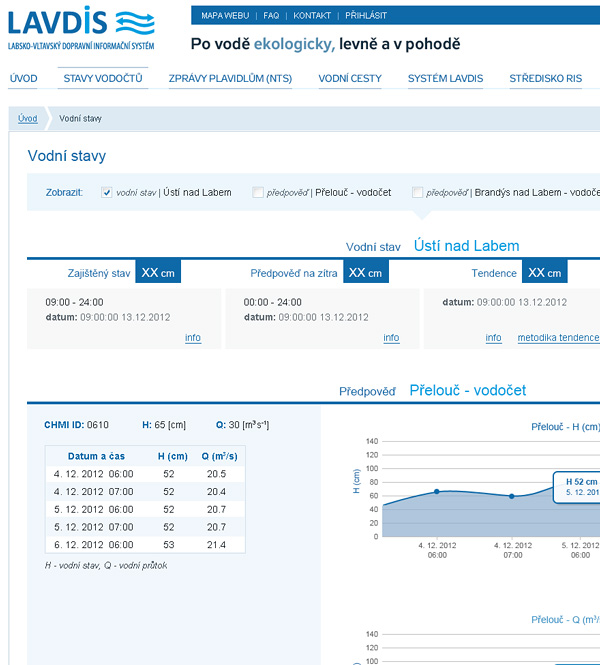Uncheck vodní stav Ústí nad Labem checkbox
600x665 pixels.
[x=106, y=193]
